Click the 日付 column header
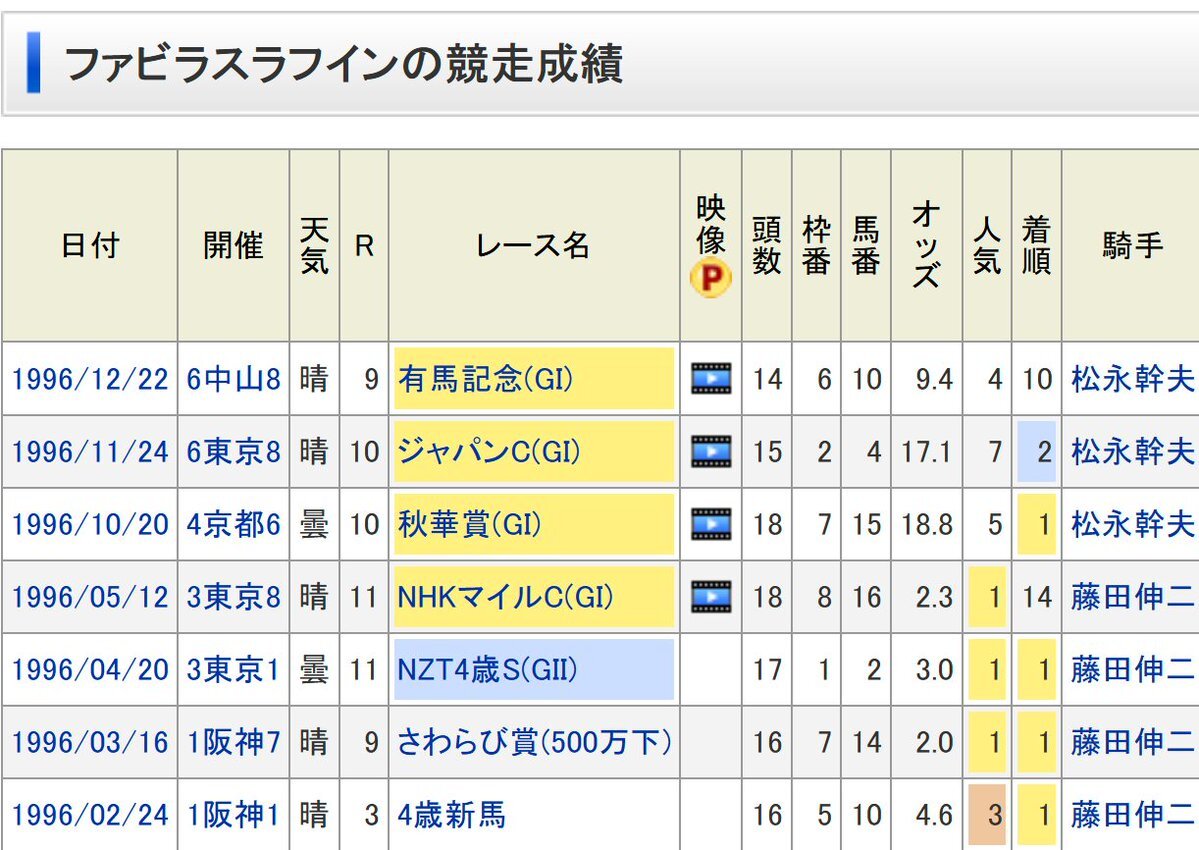The height and width of the screenshot is (850, 1199). pos(89,246)
